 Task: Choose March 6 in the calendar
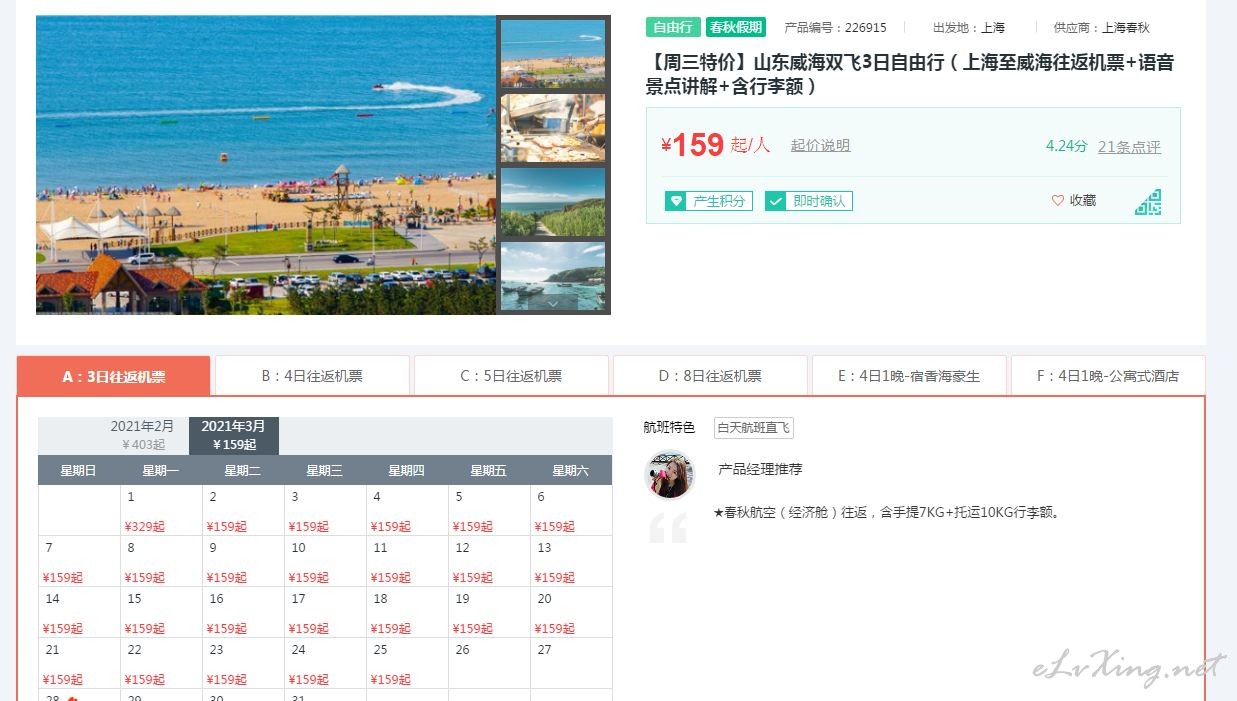coord(571,510)
